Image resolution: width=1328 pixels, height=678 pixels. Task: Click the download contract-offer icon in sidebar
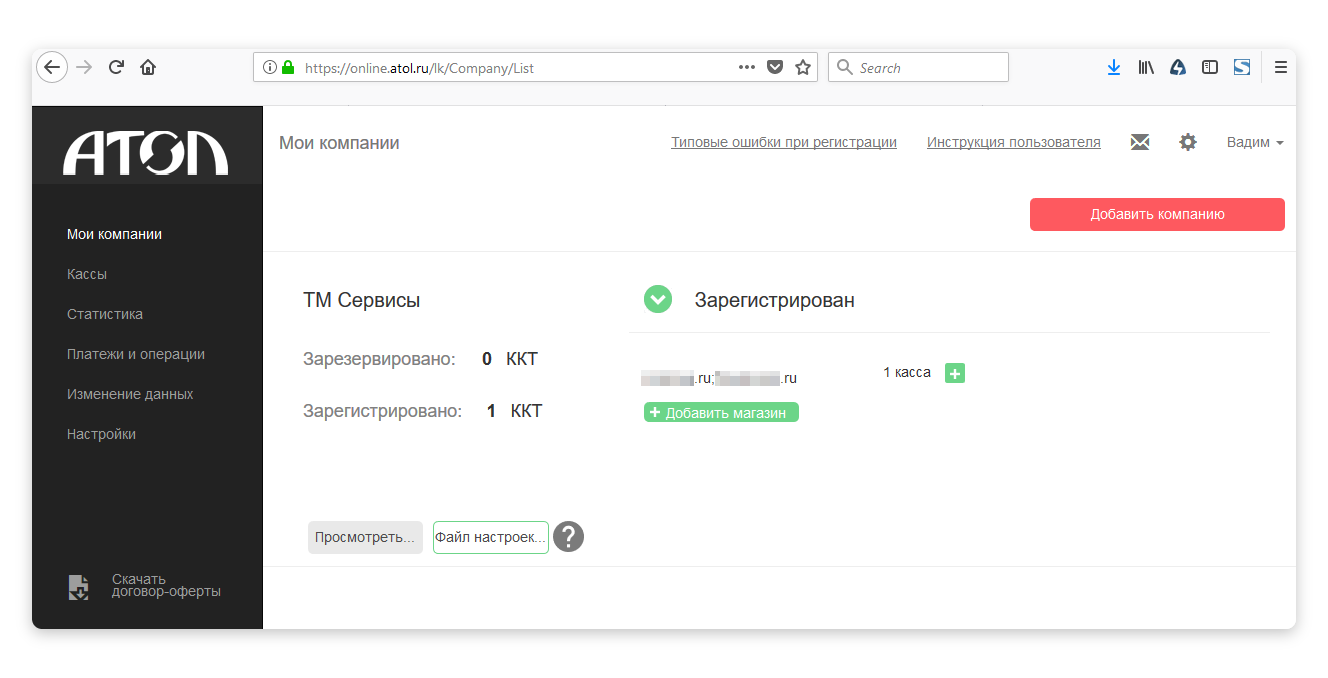point(79,587)
